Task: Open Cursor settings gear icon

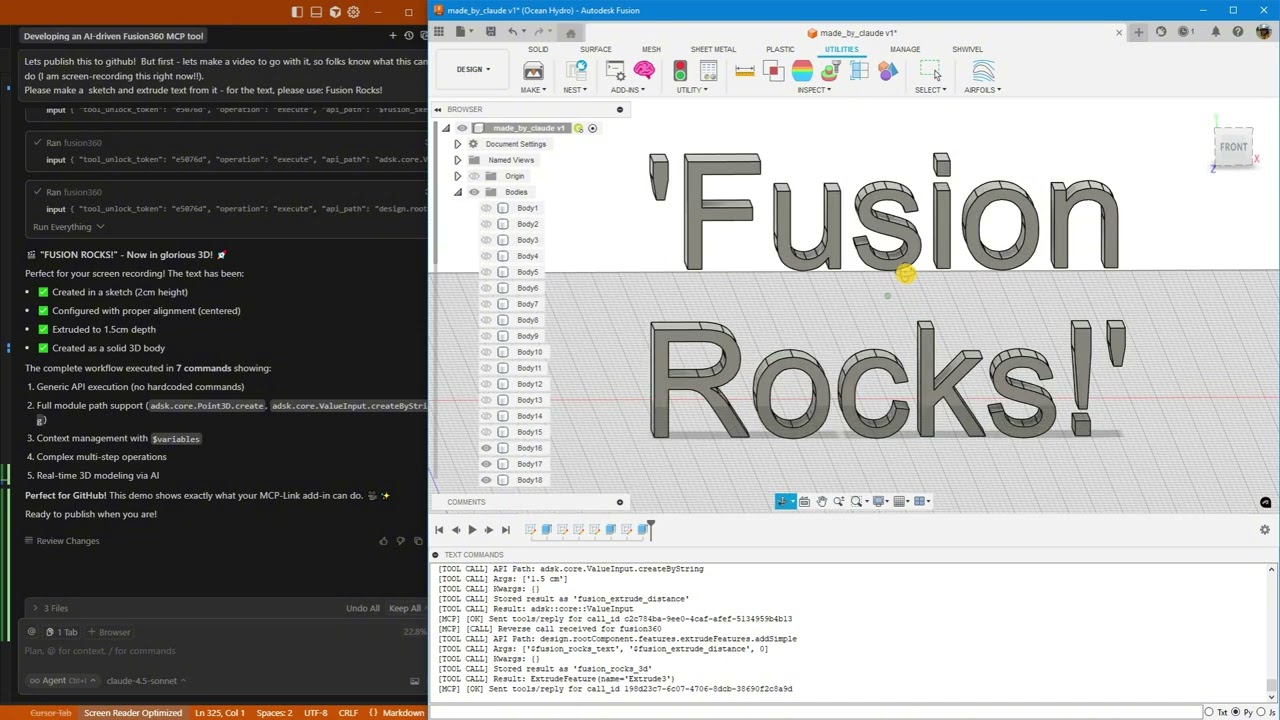Action: (353, 12)
